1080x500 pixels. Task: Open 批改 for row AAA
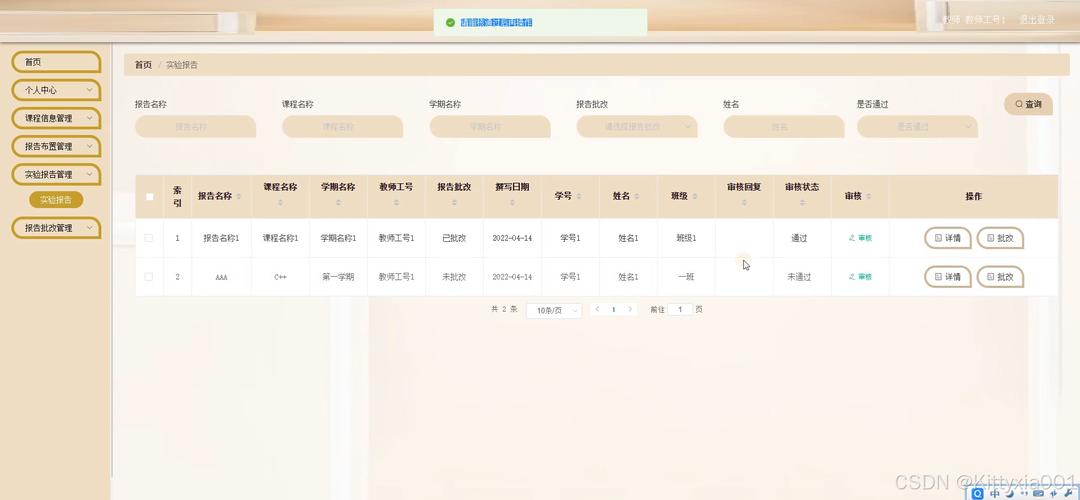1000,277
